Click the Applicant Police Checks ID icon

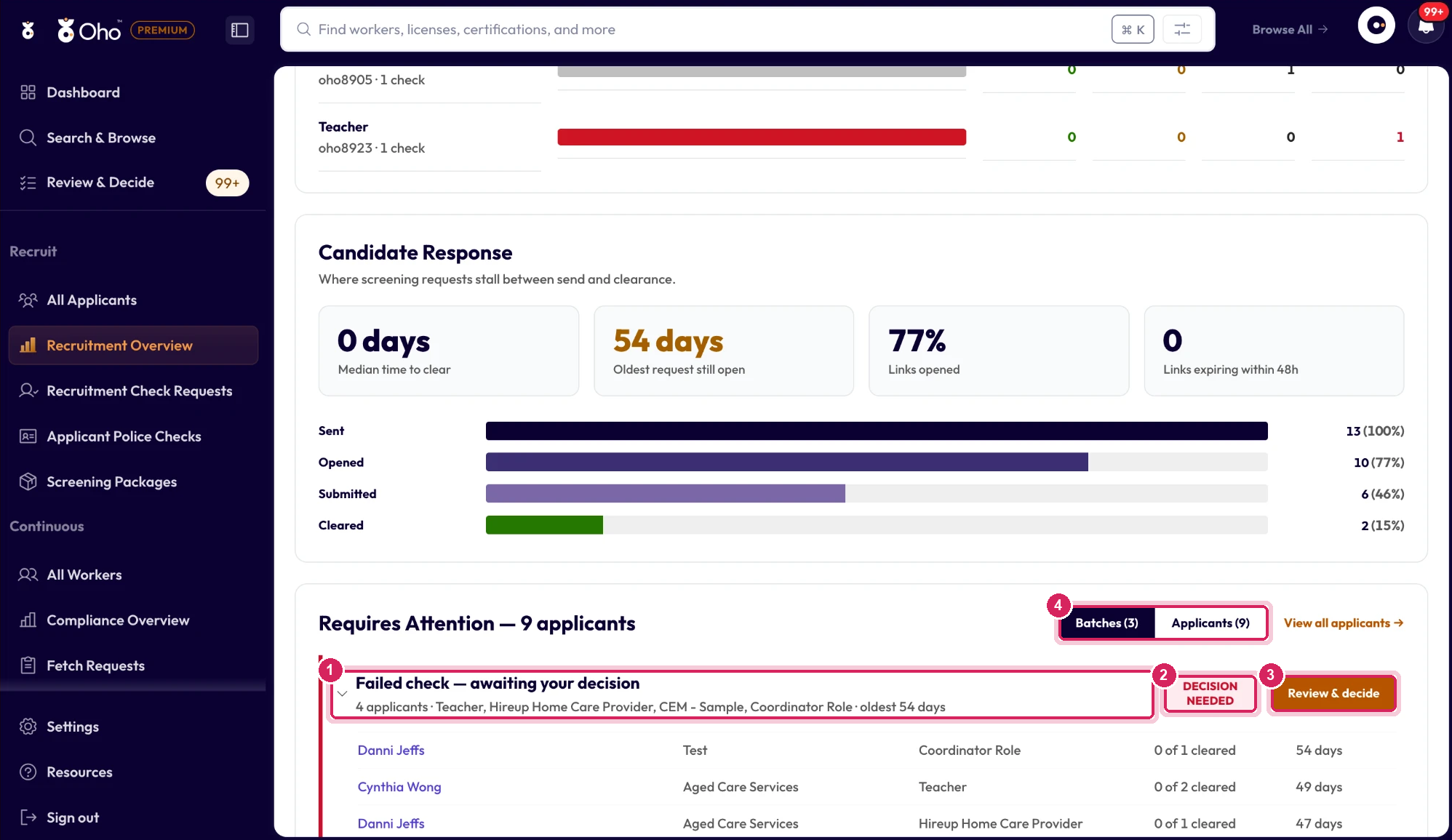[28, 436]
